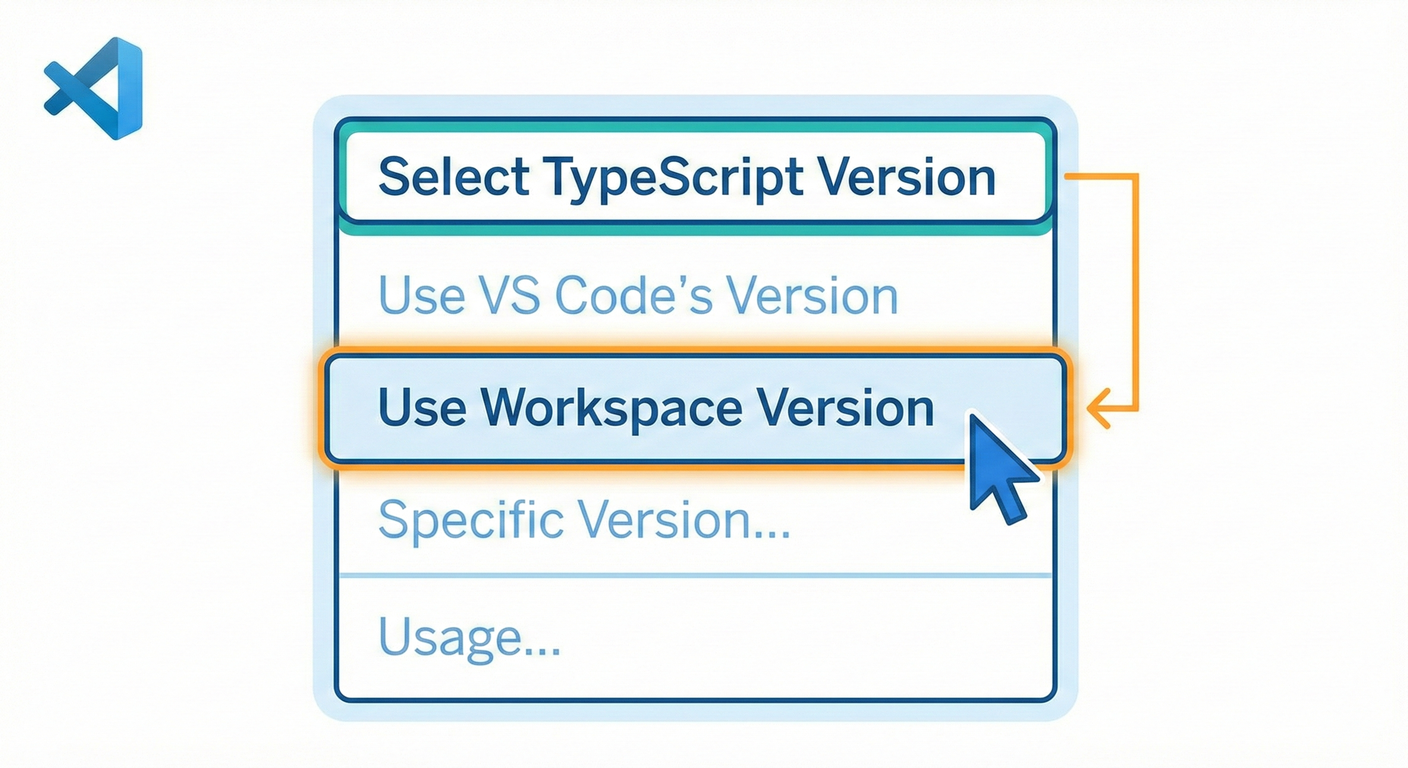Screen dimensions: 1408x768
Task: Click the Use VS Code's Version text
Action: [637, 295]
